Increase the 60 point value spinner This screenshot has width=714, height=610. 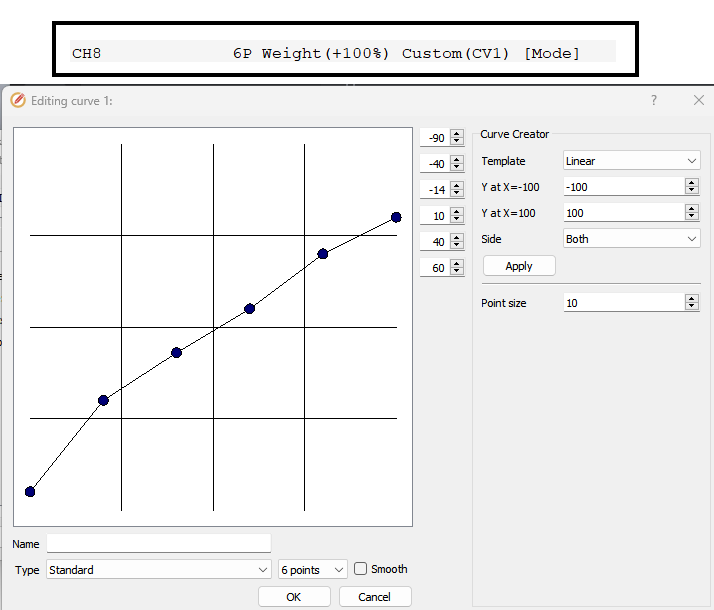tap(457, 264)
